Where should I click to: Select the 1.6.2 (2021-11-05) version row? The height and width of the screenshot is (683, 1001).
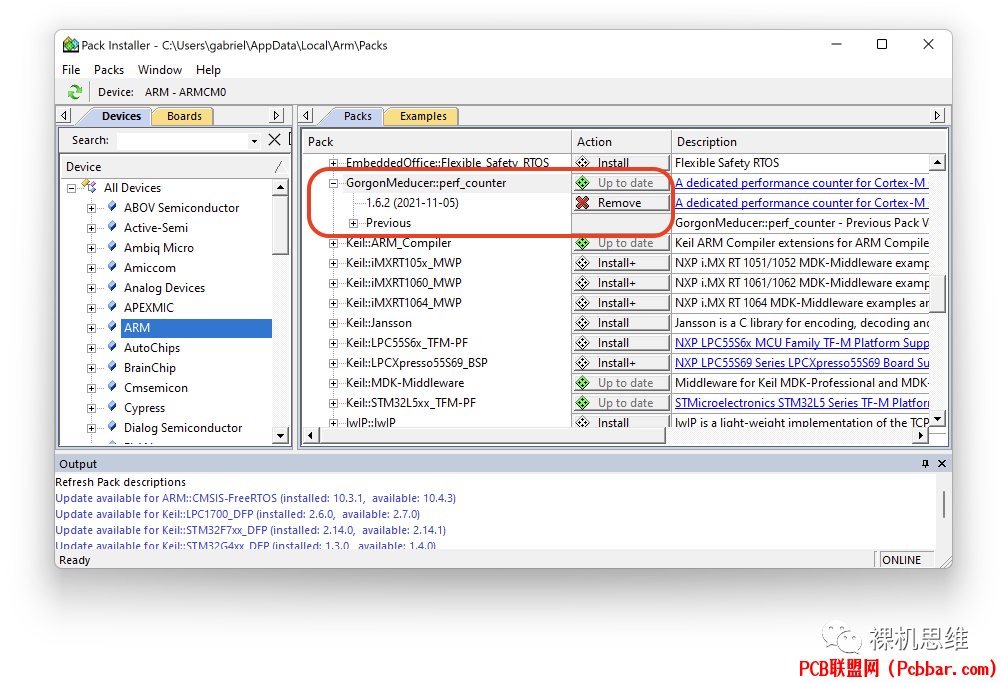pyautogui.click(x=412, y=203)
